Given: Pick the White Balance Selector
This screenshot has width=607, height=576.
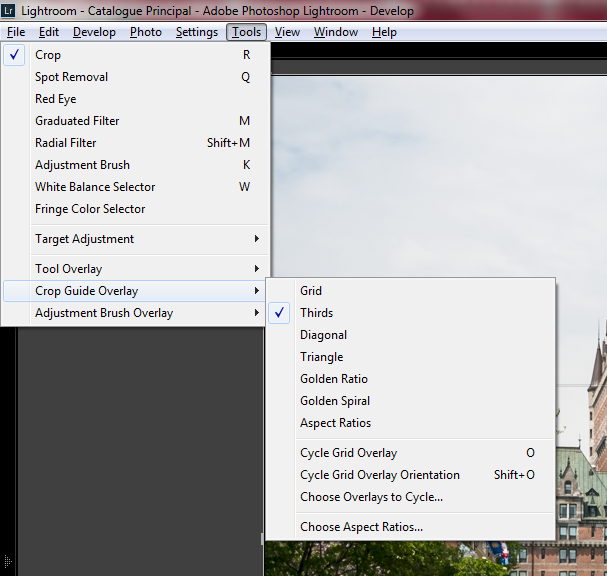Looking at the screenshot, I should (x=135, y=187).
